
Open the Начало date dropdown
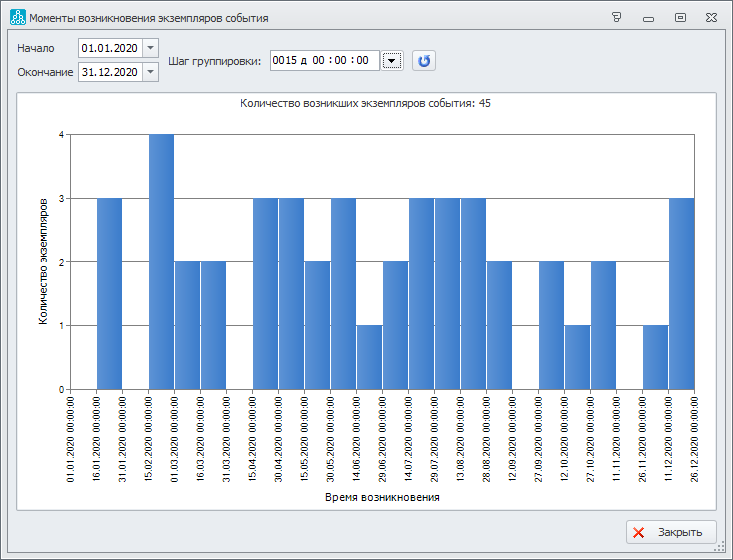click(150, 48)
